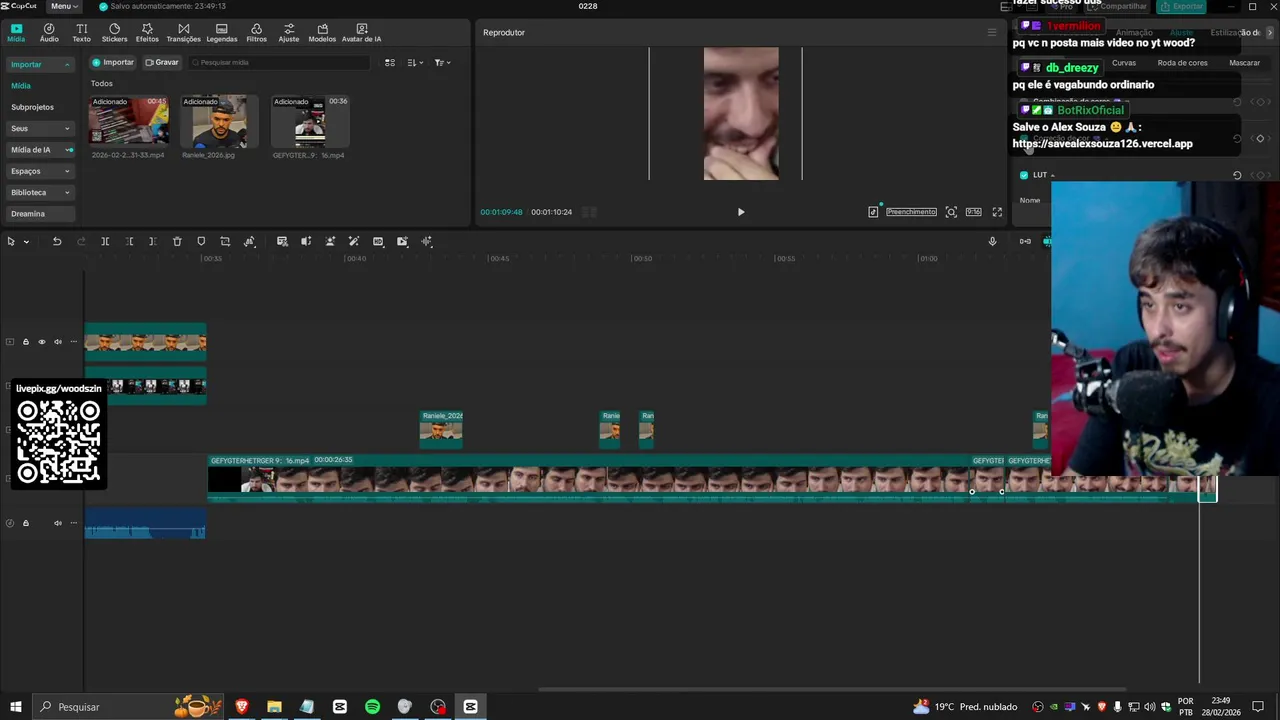
Task: Reset the LUT adjustment with the reset arrow
Action: pyautogui.click(x=1237, y=175)
